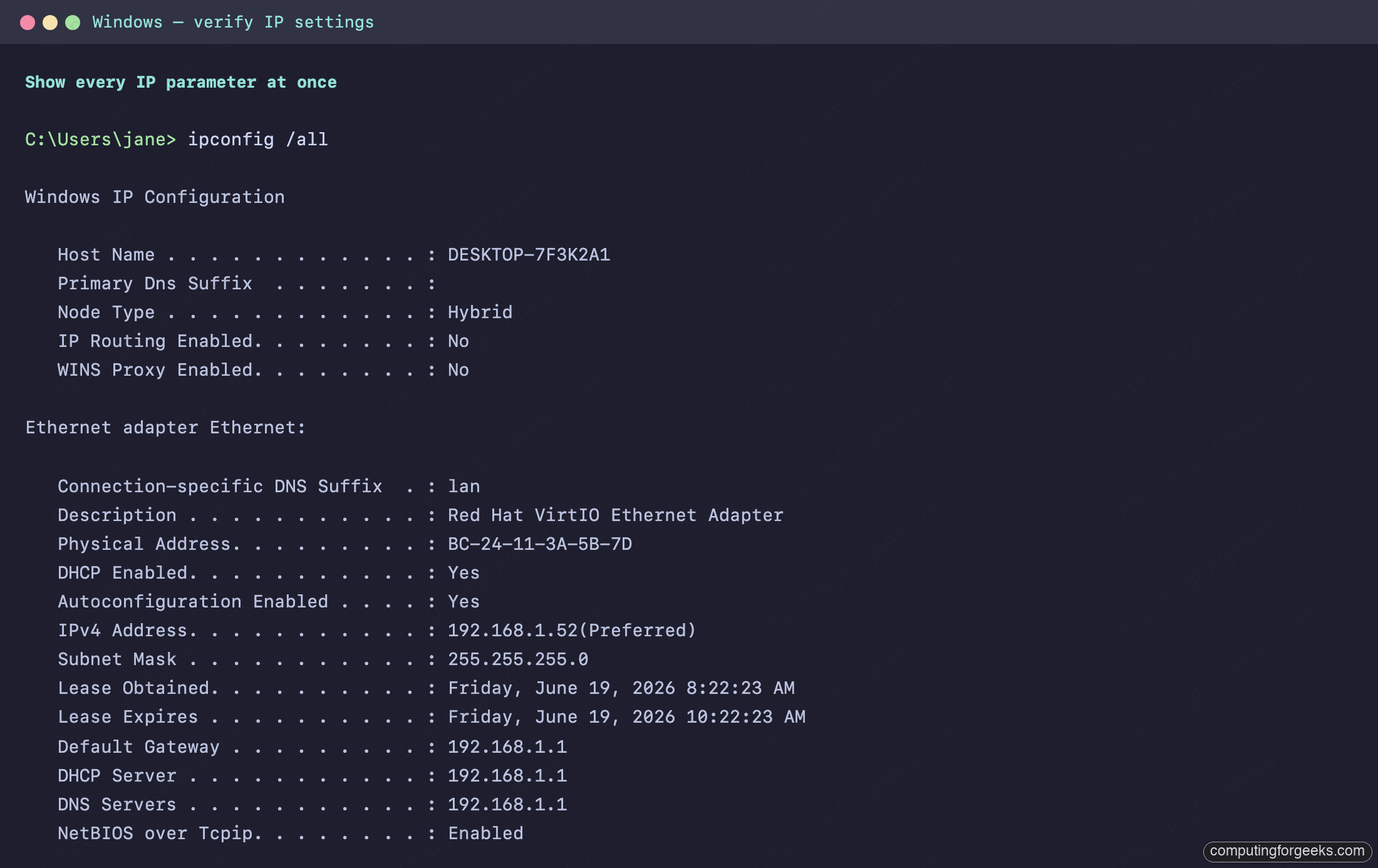The width and height of the screenshot is (1378, 868).
Task: Click the host name value DESKTOP-7F3K2A1
Action: tap(529, 255)
